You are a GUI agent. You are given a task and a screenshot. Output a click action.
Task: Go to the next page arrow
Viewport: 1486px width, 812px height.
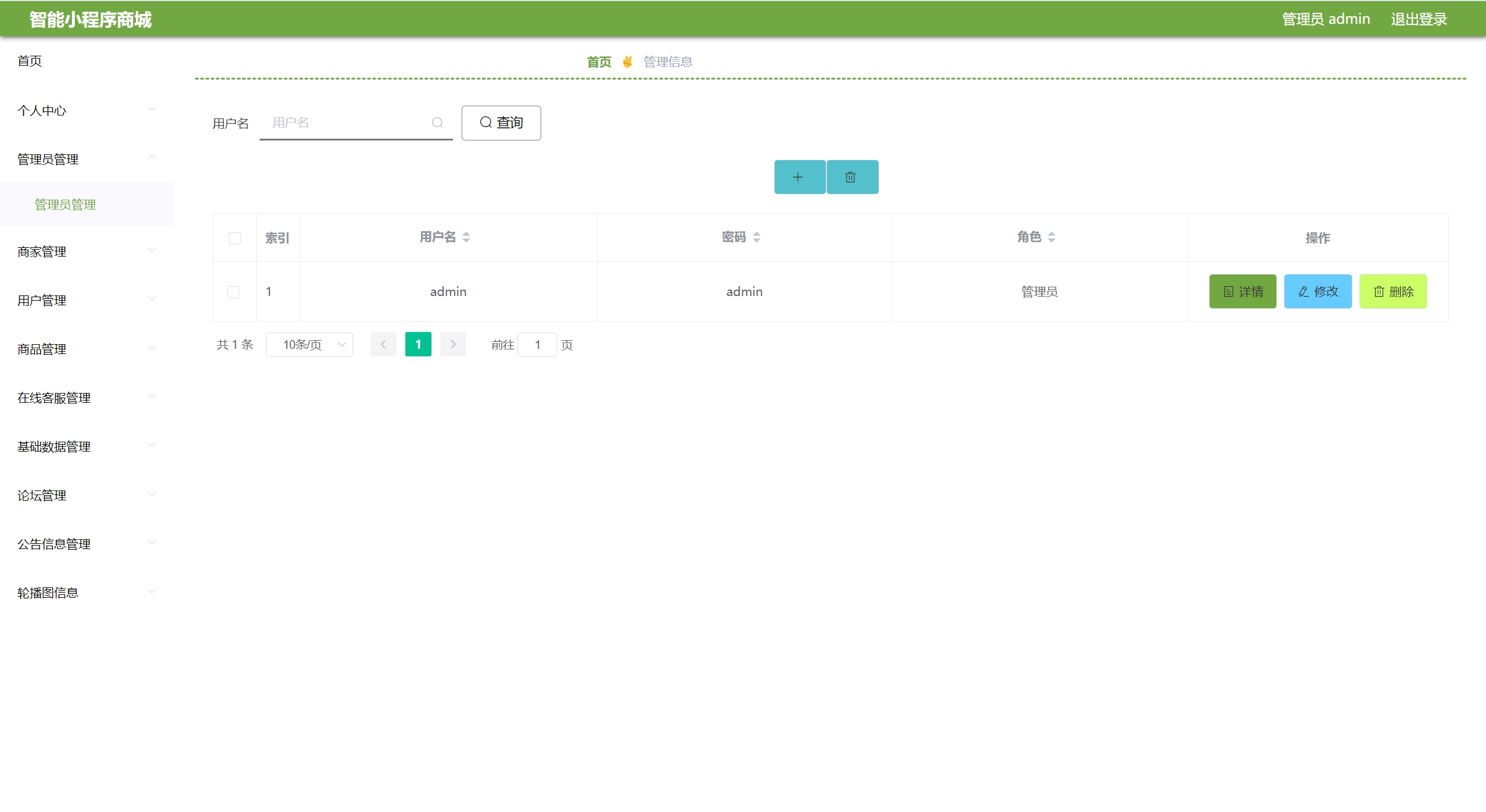pos(453,344)
